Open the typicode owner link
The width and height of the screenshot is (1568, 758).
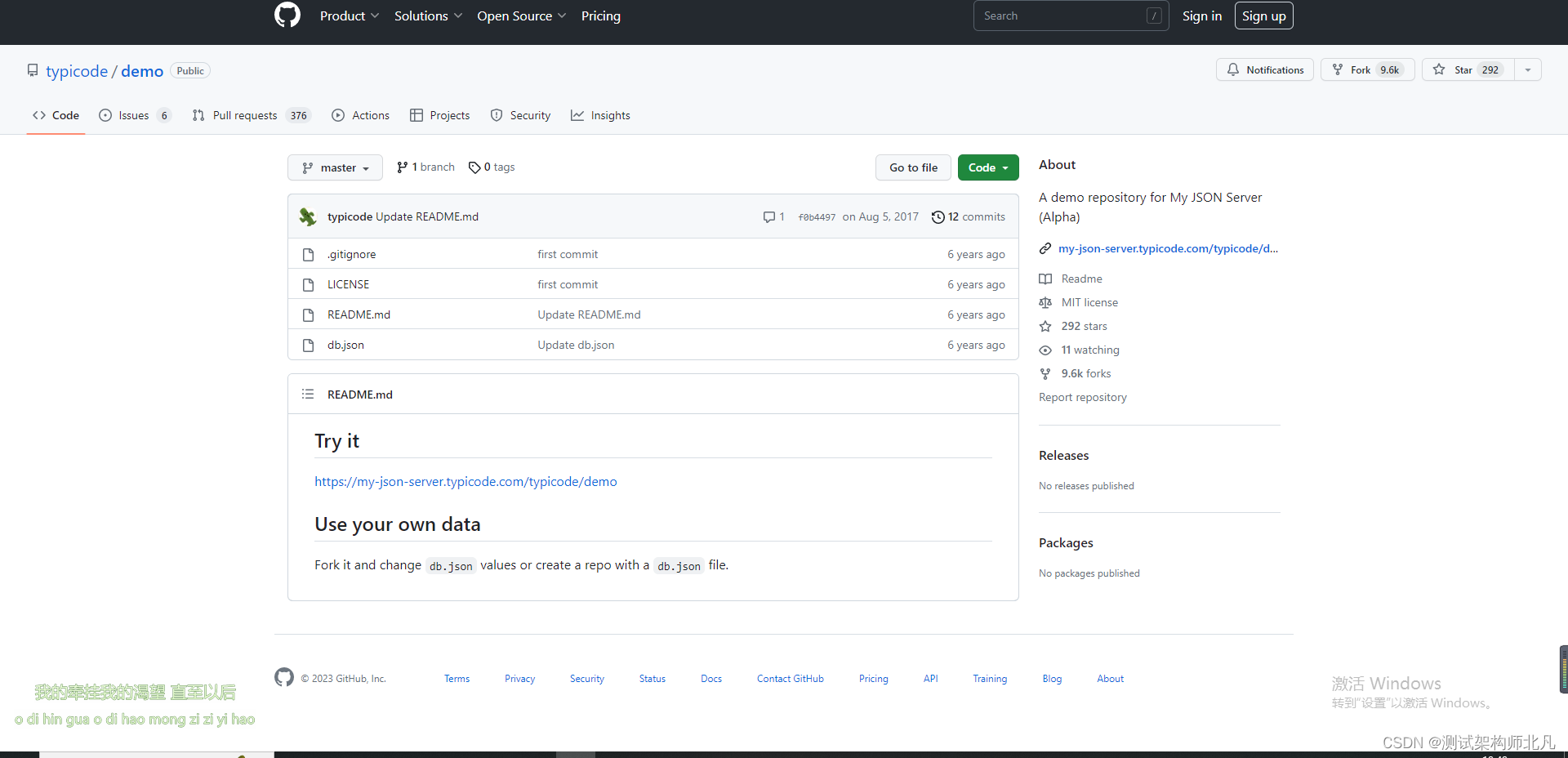click(x=77, y=71)
